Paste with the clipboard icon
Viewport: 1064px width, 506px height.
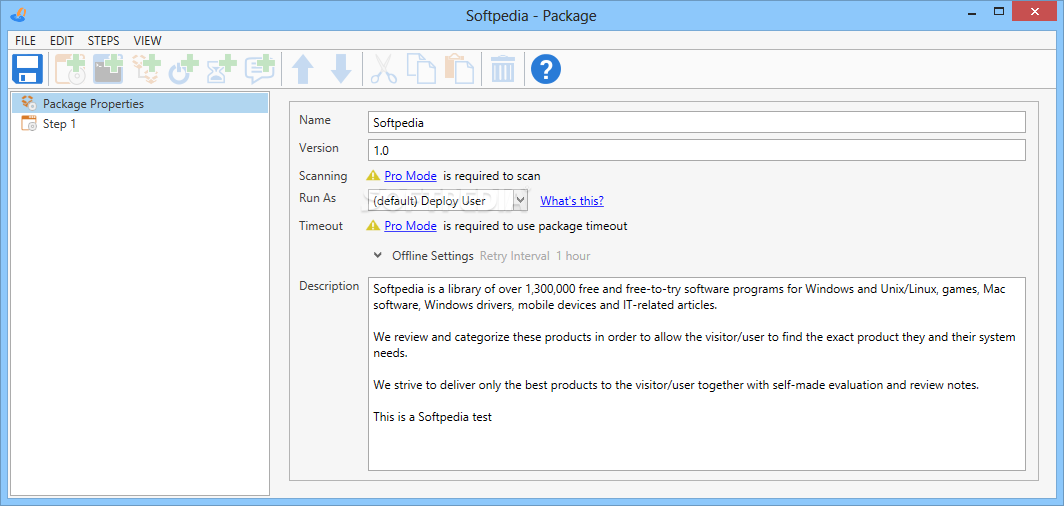point(459,69)
